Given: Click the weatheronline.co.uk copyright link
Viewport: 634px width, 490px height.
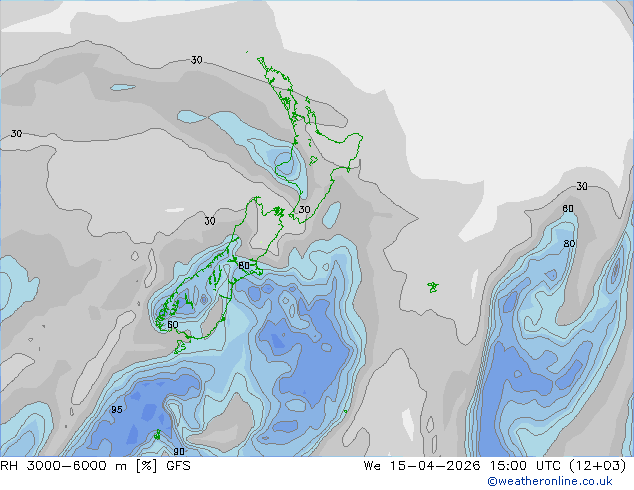Looking at the screenshot, I should [549, 481].
